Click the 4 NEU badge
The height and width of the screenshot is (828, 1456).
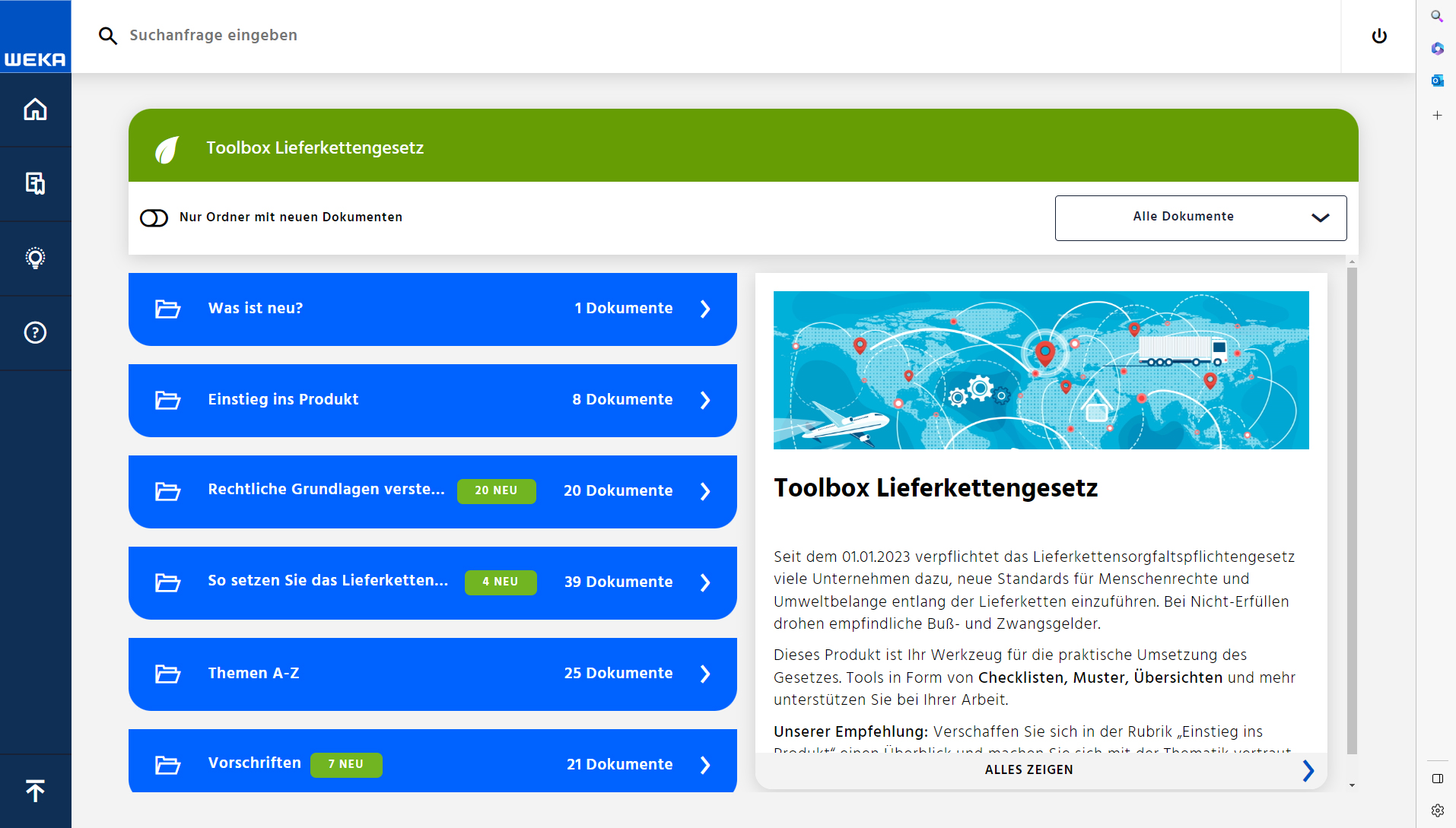pos(501,582)
